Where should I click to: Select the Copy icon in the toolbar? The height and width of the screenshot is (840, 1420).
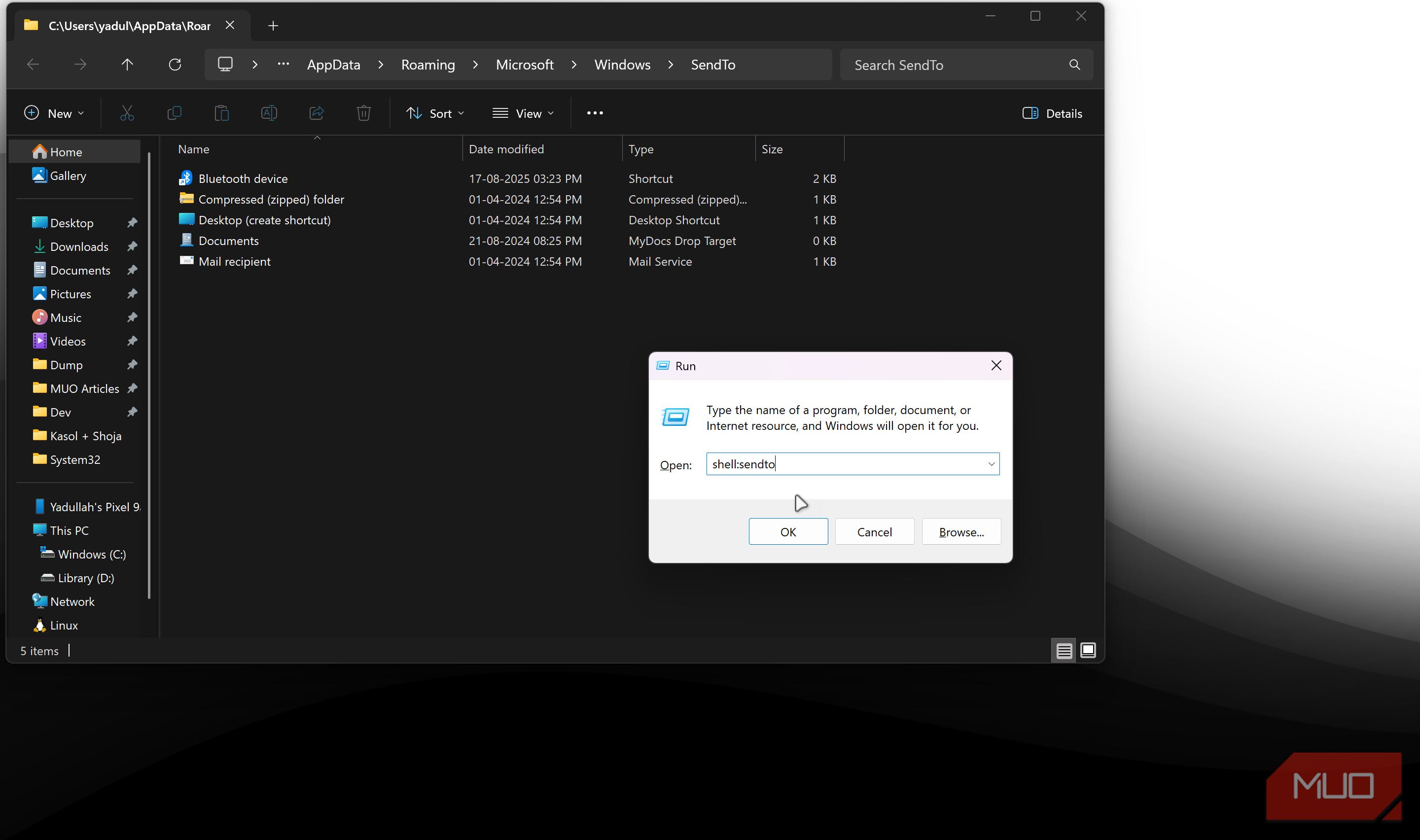coord(175,113)
